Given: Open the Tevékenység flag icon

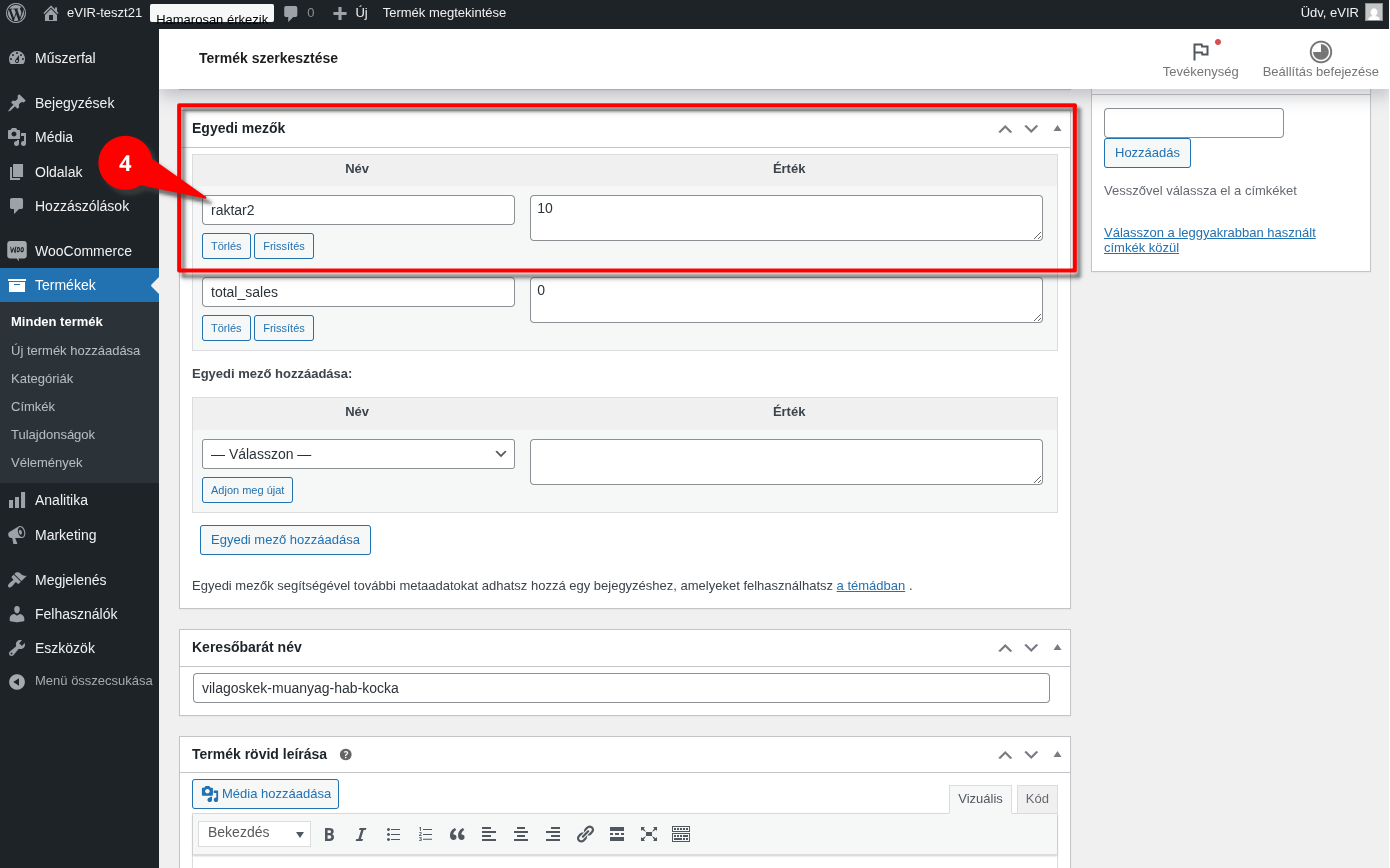Looking at the screenshot, I should [x=1200, y=53].
